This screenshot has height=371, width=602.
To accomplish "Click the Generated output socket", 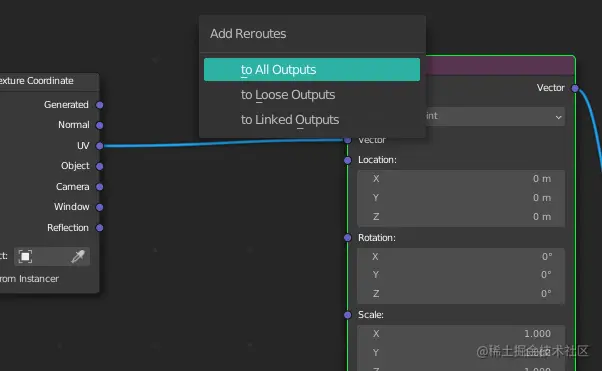I will pyautogui.click(x=99, y=105).
